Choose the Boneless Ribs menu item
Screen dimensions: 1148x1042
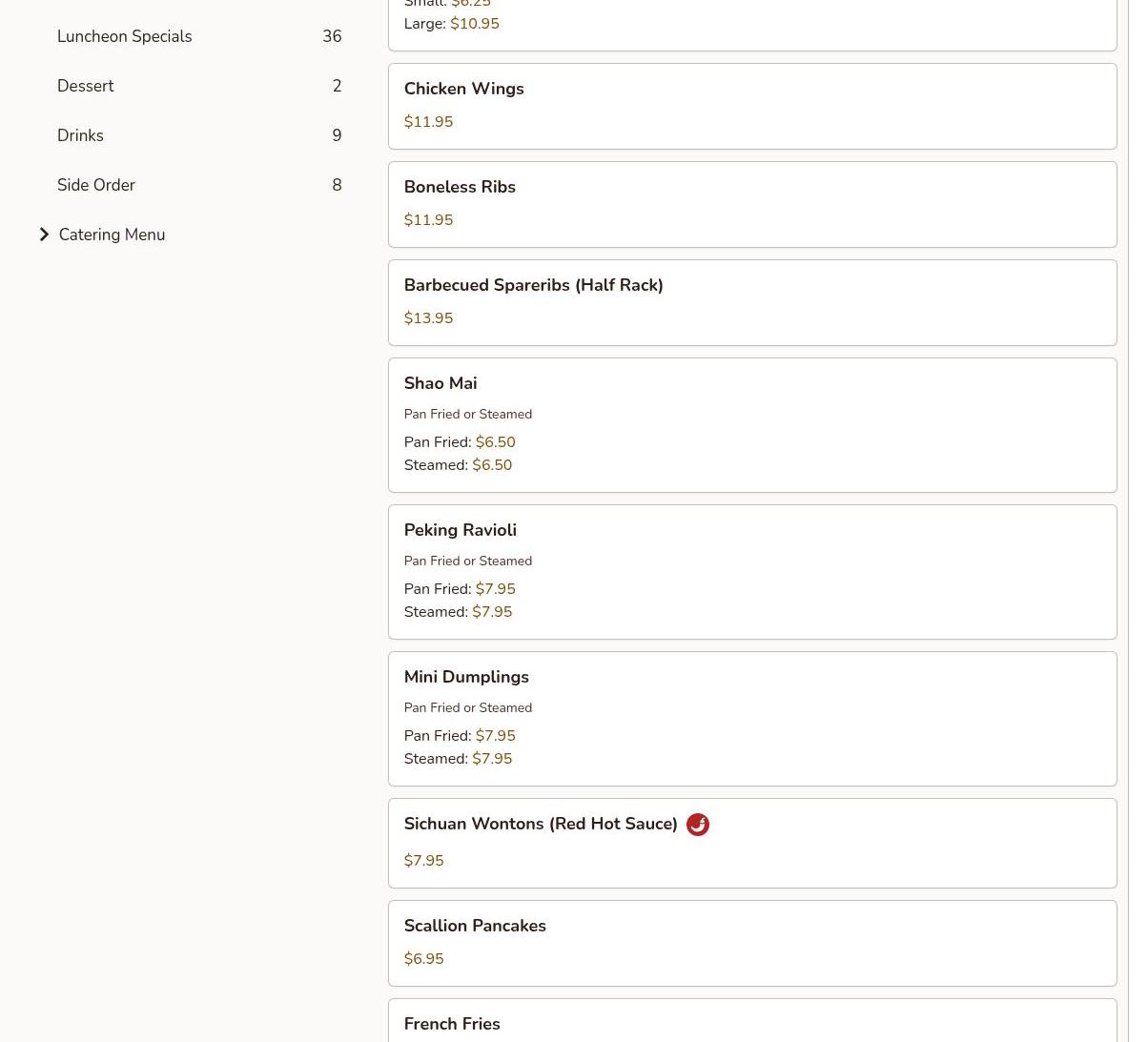pyautogui.click(x=459, y=187)
